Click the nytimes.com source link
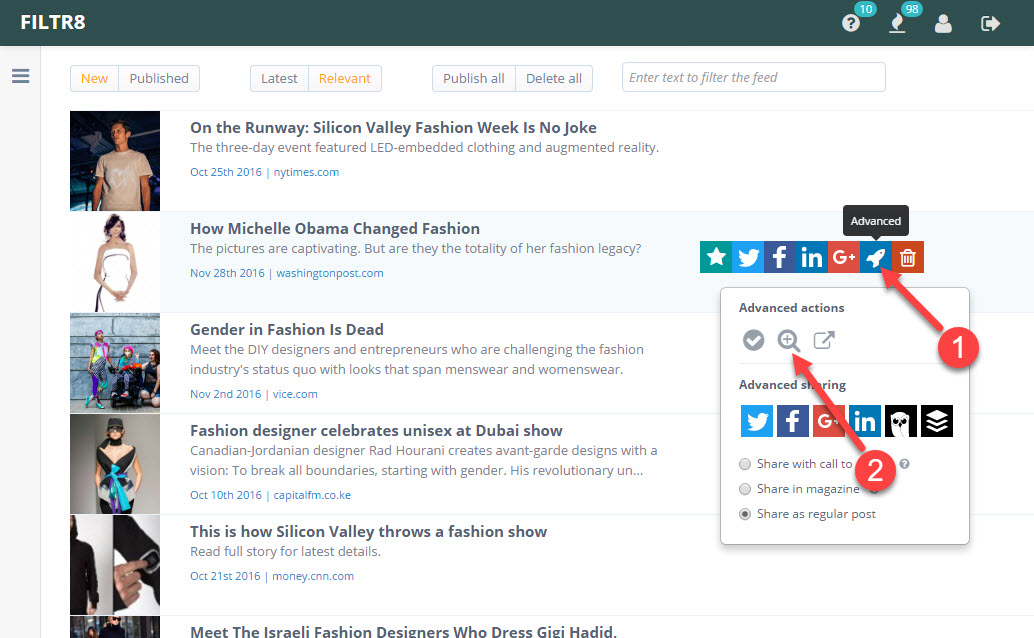Image resolution: width=1034 pixels, height=638 pixels. 306,172
